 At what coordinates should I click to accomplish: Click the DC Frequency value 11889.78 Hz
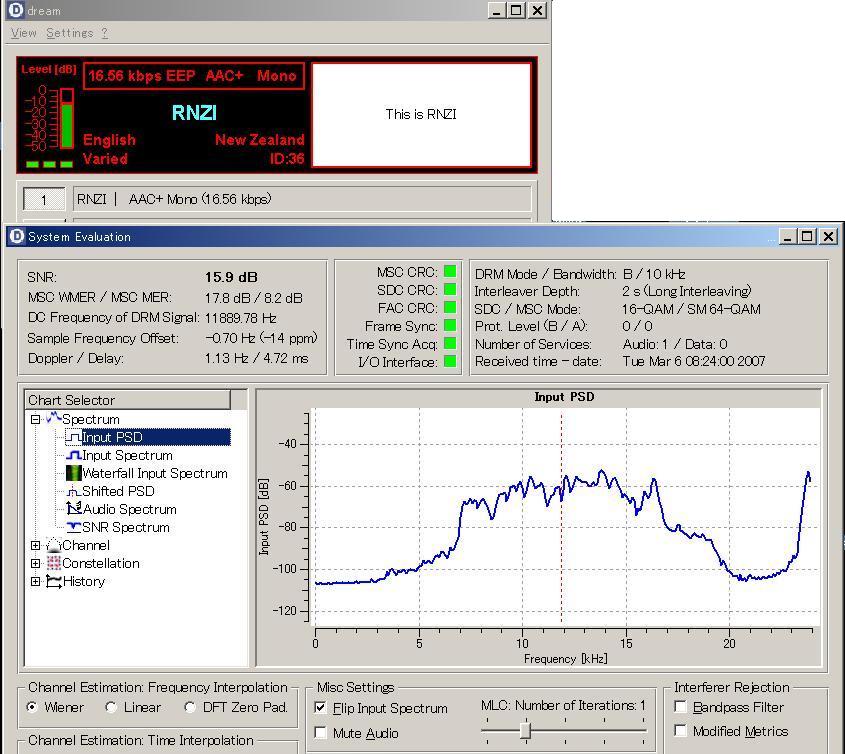click(x=241, y=318)
